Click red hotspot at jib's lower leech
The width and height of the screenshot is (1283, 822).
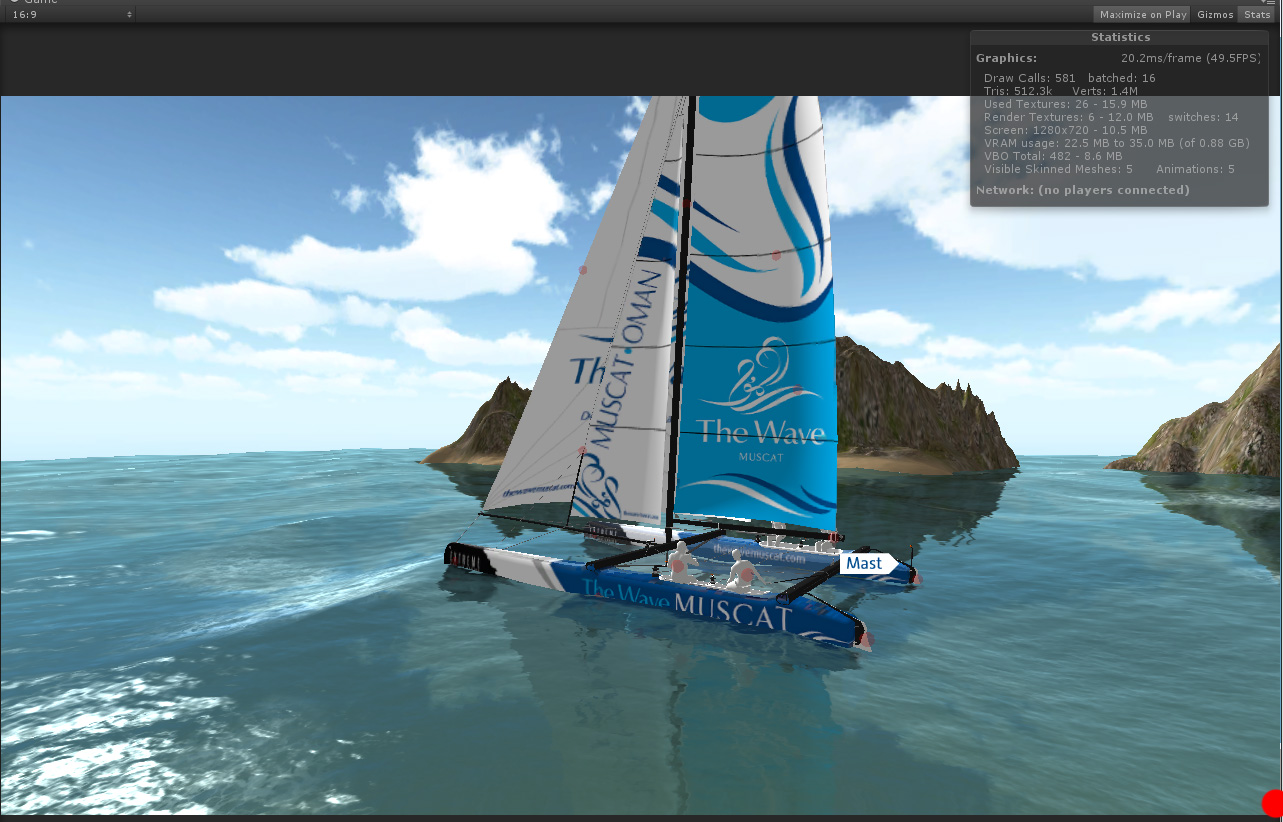[582, 451]
